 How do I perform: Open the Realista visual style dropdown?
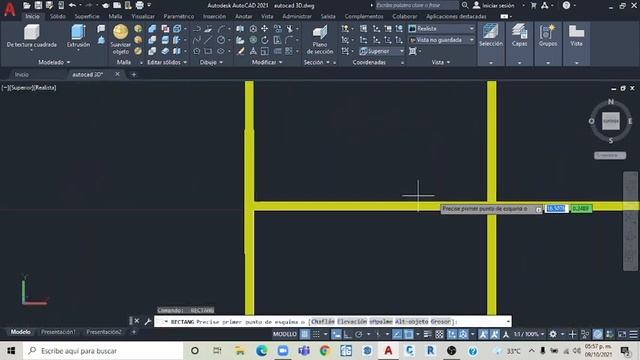pos(442,29)
